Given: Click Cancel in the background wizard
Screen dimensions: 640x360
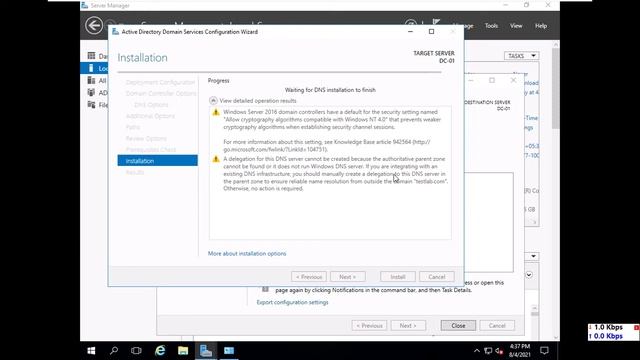Looking at the screenshot, I should click(497, 326).
